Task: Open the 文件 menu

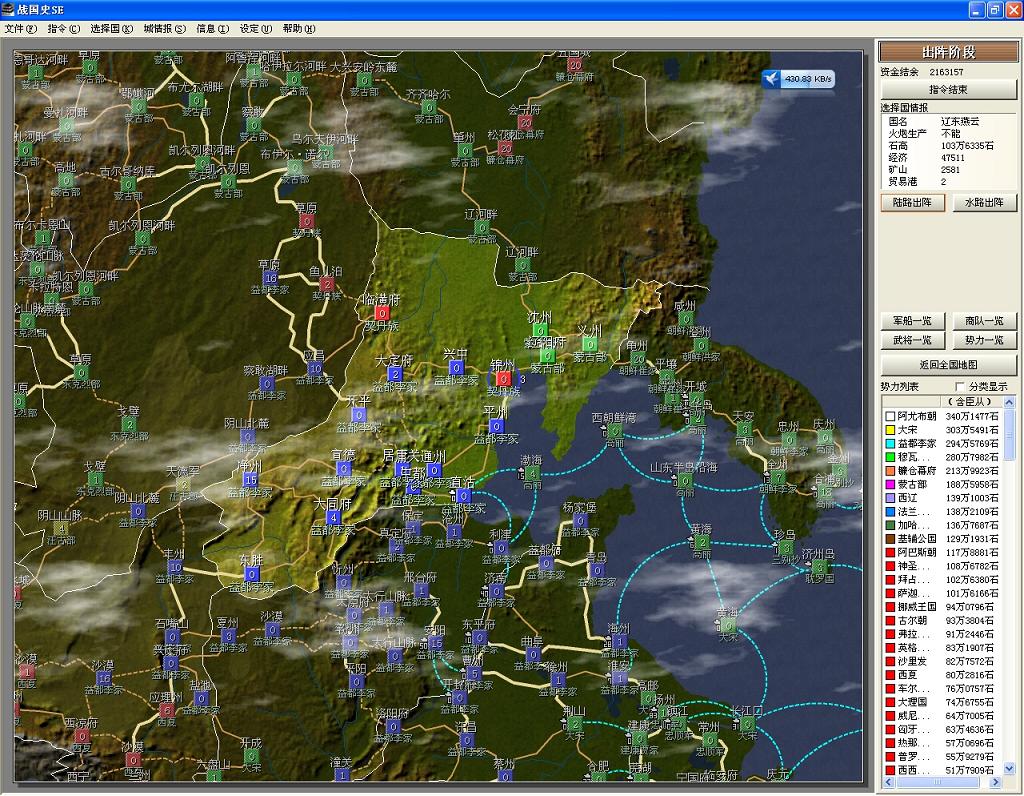Action: click(20, 28)
